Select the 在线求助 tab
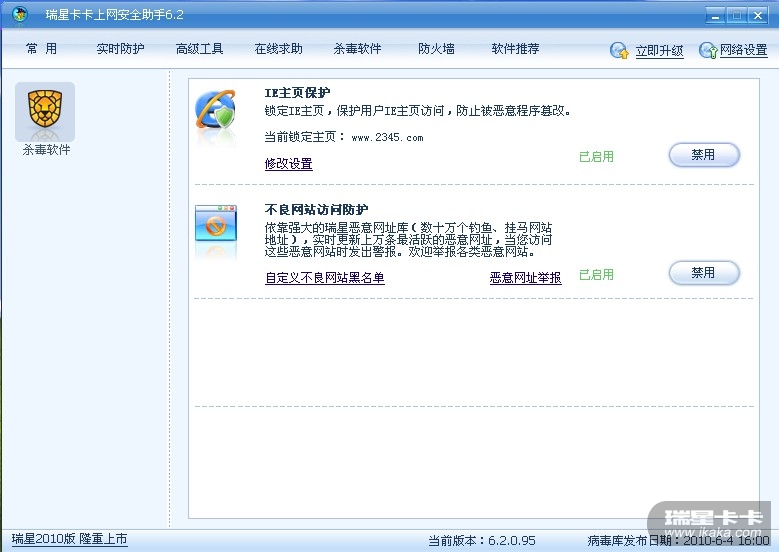Image resolution: width=779 pixels, height=552 pixels. pyautogui.click(x=278, y=49)
